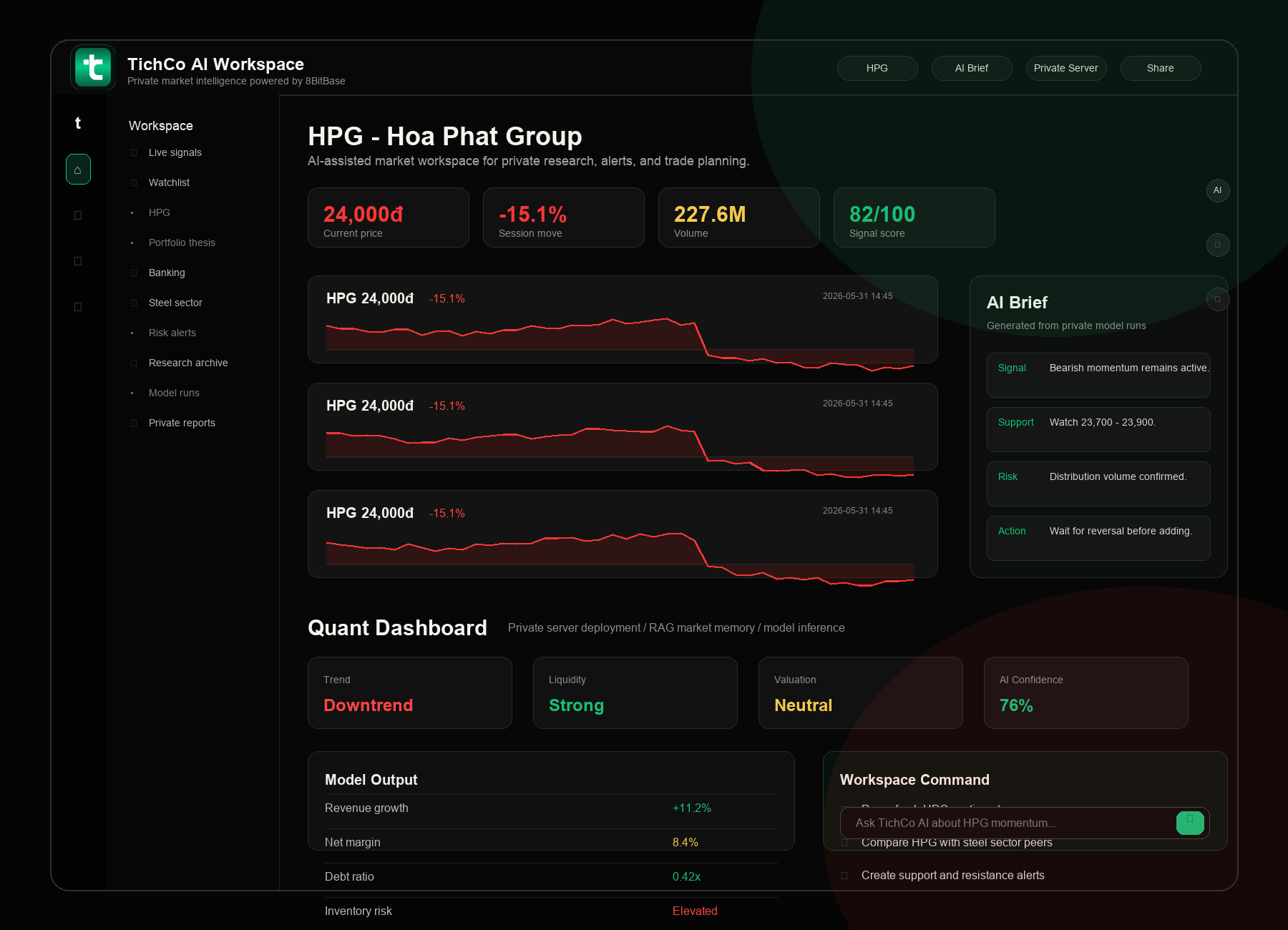Viewport: 1288px width, 930px height.
Task: Click the Inventory risk Elevated value
Action: coord(695,911)
